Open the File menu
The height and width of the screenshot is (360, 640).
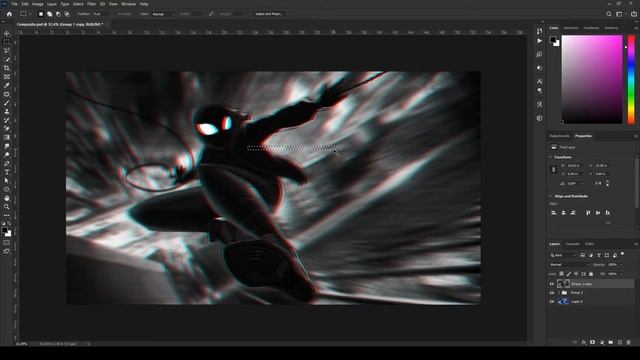click(x=15, y=4)
